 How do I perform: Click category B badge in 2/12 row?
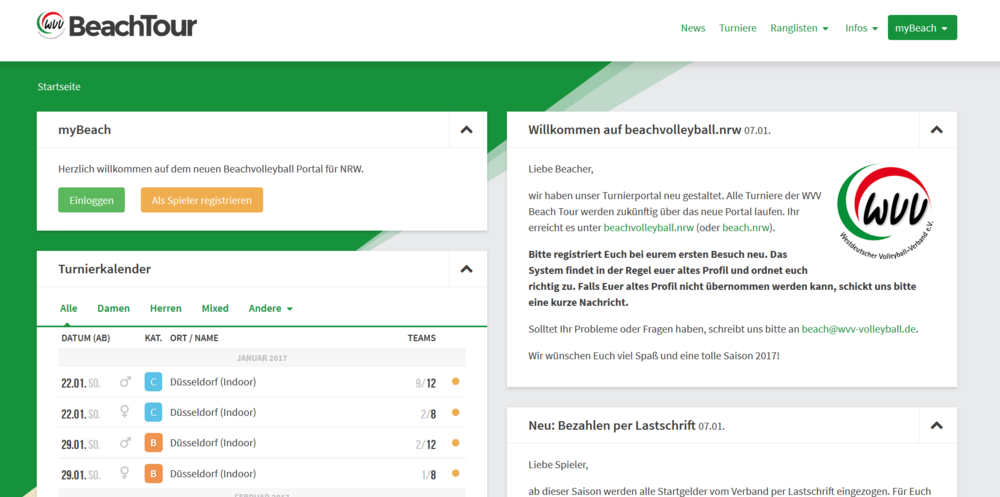(x=153, y=443)
